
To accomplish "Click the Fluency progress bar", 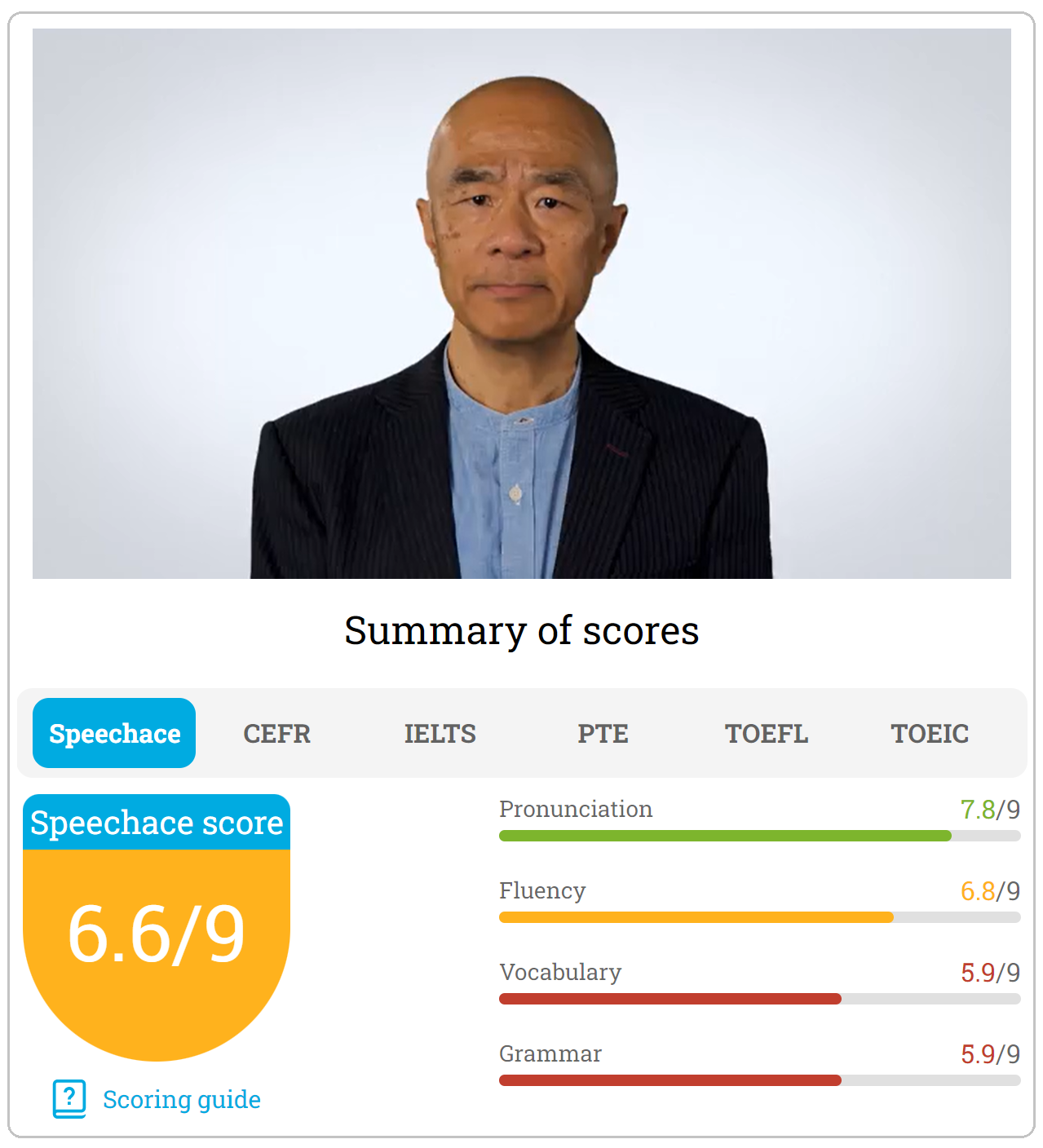I will coord(758,916).
